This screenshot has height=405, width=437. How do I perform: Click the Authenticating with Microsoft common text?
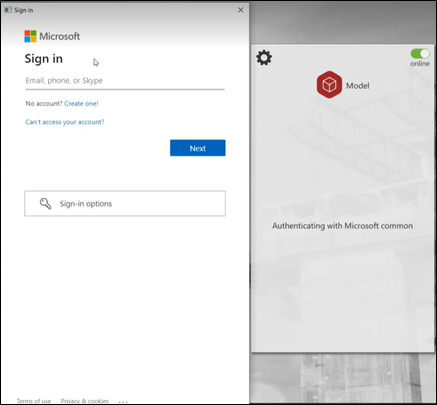coord(342,226)
